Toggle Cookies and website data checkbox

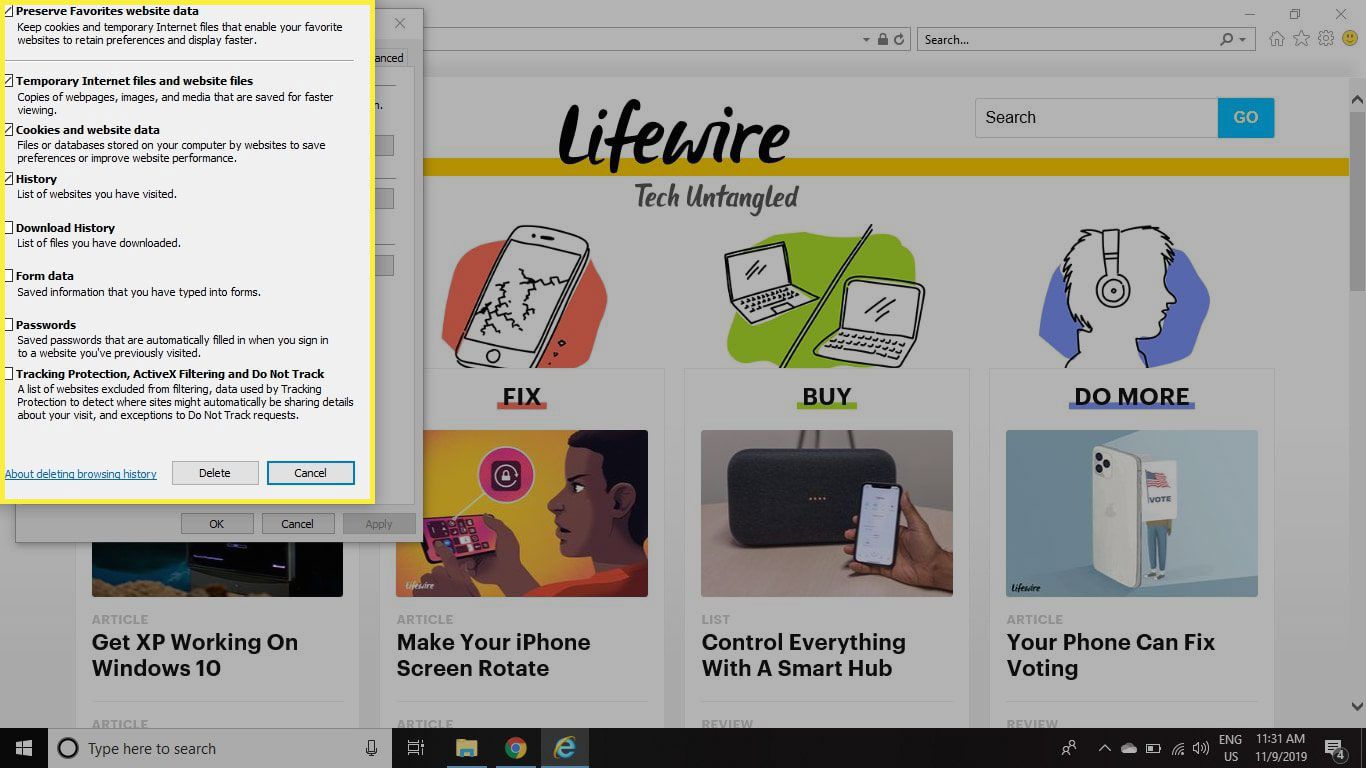[x=9, y=130]
